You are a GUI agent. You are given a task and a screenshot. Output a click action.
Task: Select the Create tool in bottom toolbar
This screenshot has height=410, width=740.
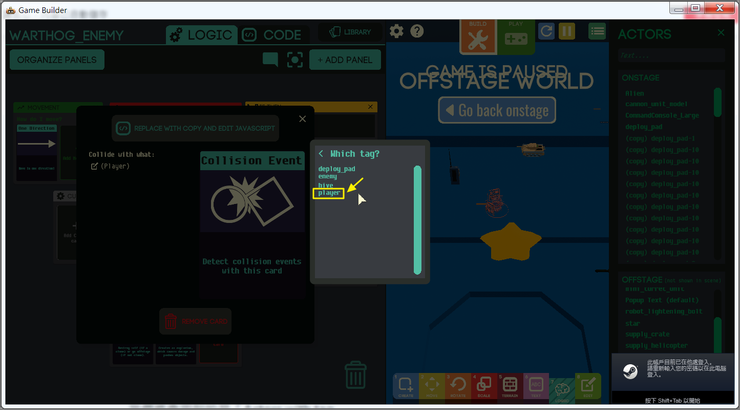click(x=406, y=384)
